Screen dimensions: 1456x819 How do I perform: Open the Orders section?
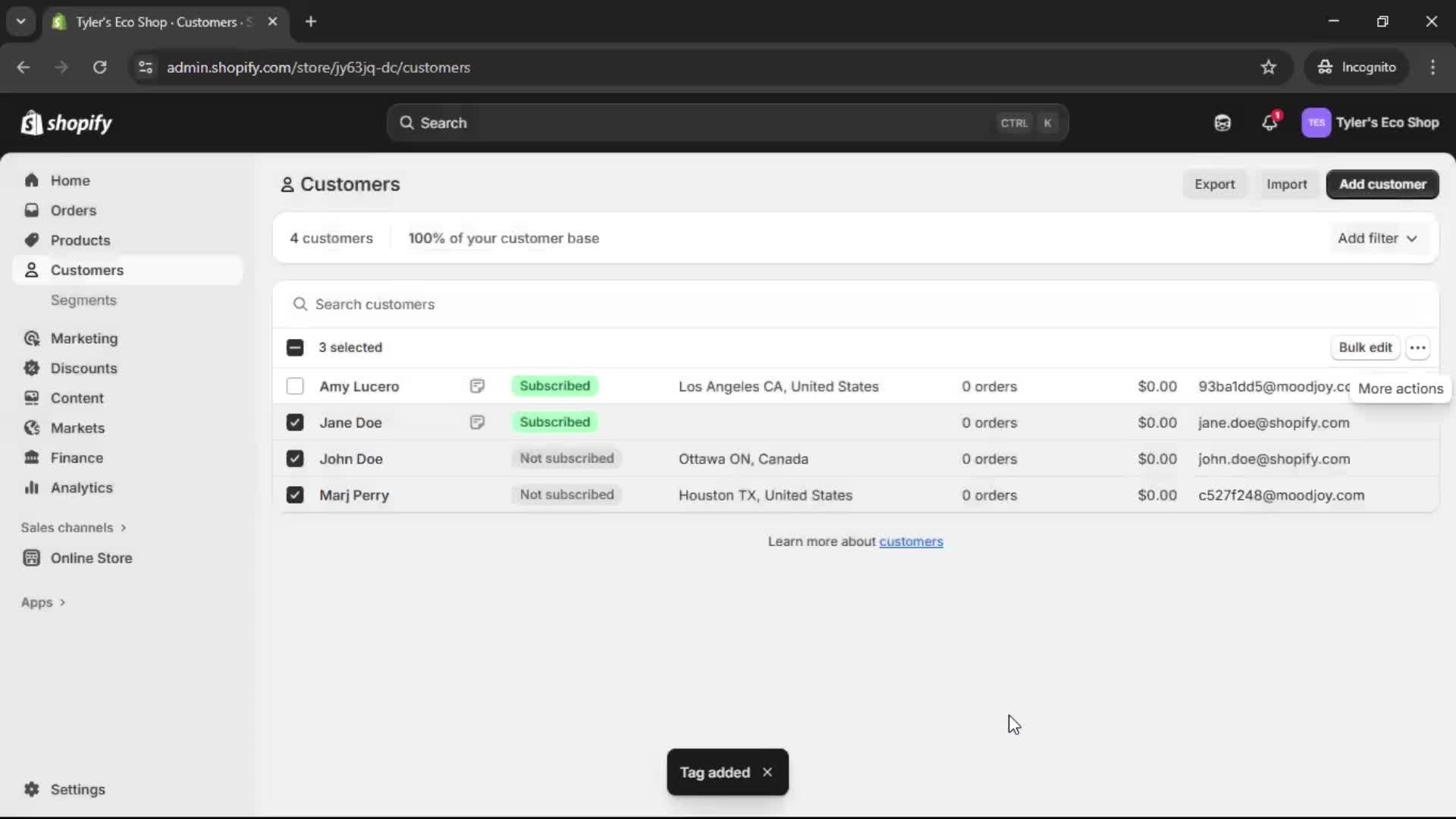[72, 210]
